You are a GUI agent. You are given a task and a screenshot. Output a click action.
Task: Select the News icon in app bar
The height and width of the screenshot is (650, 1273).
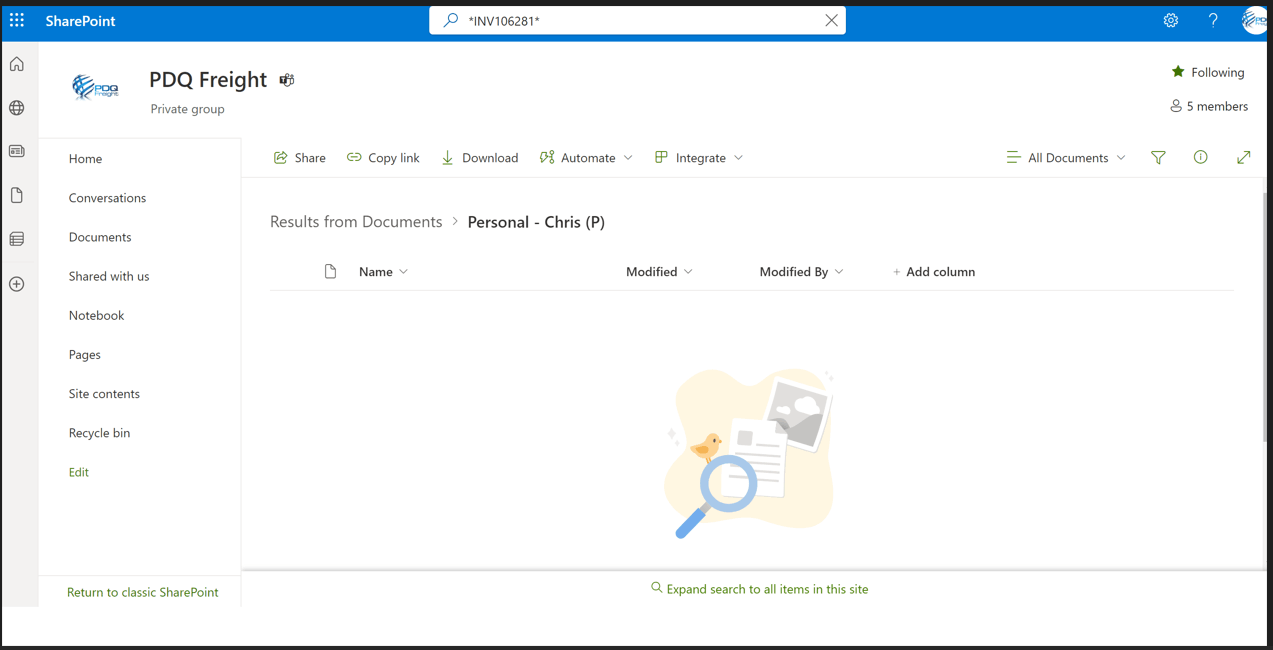(16, 150)
